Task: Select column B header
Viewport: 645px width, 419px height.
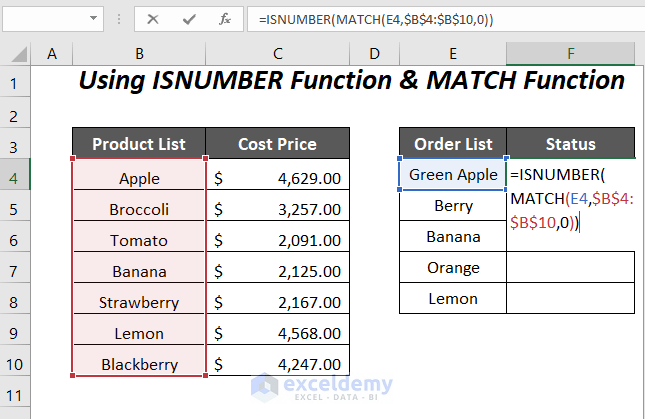Action: (x=139, y=53)
